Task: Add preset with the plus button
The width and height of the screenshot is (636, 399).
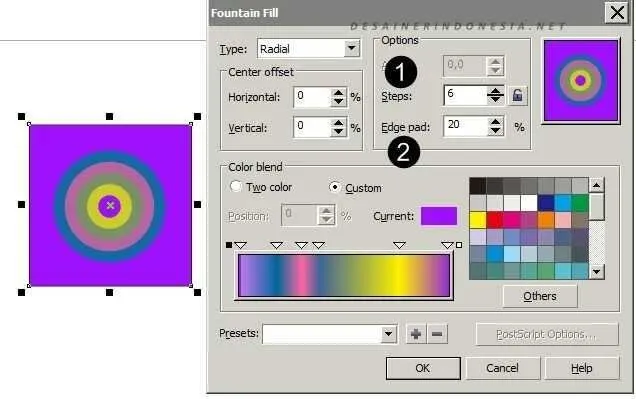Action: [416, 334]
